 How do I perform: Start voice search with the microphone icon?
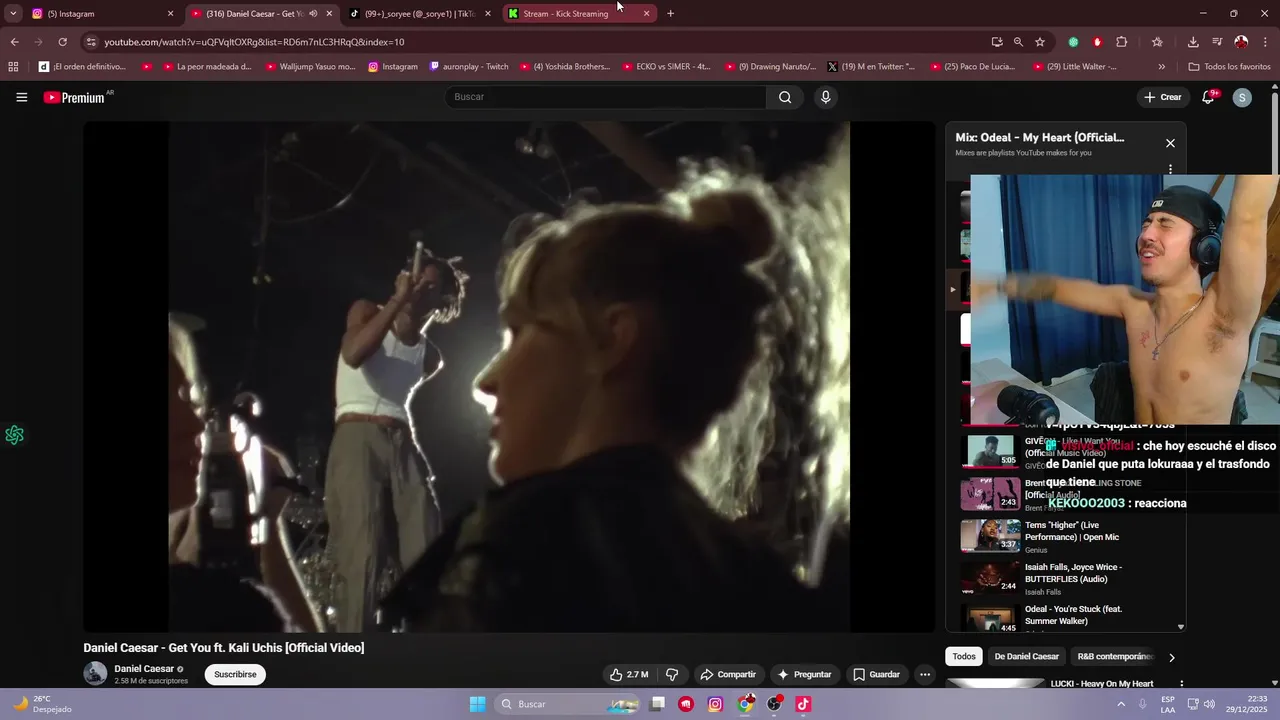[x=825, y=97]
